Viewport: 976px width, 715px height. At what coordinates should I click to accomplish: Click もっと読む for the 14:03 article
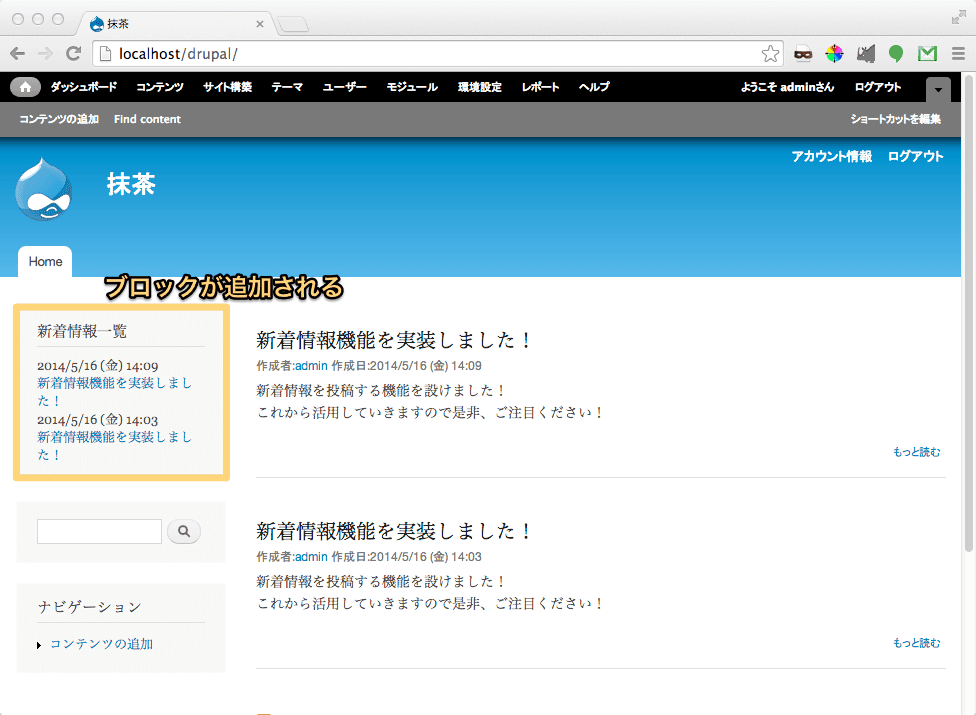pyautogui.click(x=917, y=643)
